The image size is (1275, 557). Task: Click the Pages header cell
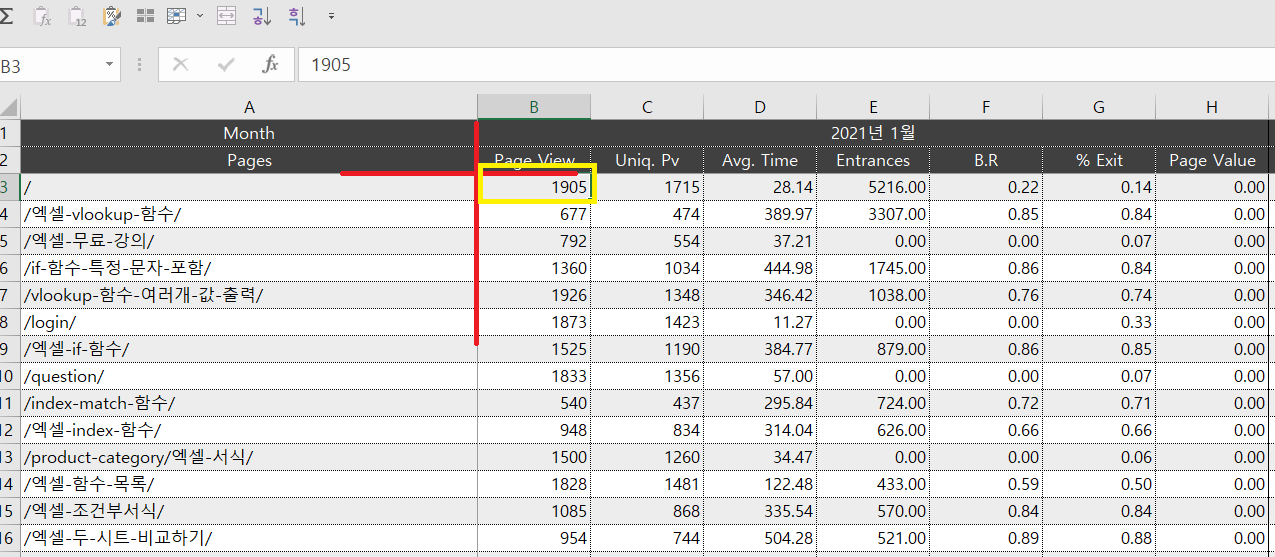click(249, 160)
